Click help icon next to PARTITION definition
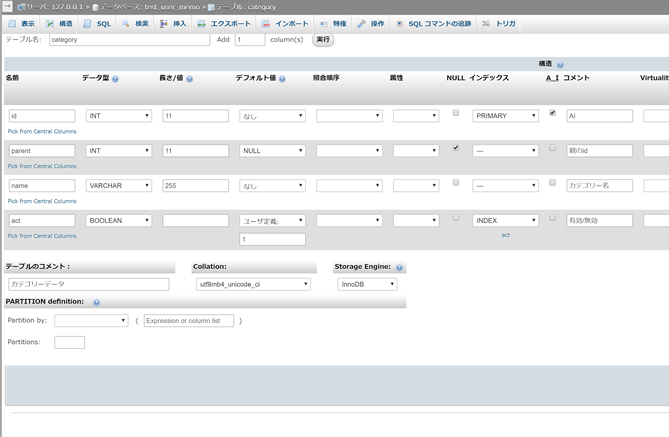This screenshot has height=437, width=669. click(x=96, y=303)
